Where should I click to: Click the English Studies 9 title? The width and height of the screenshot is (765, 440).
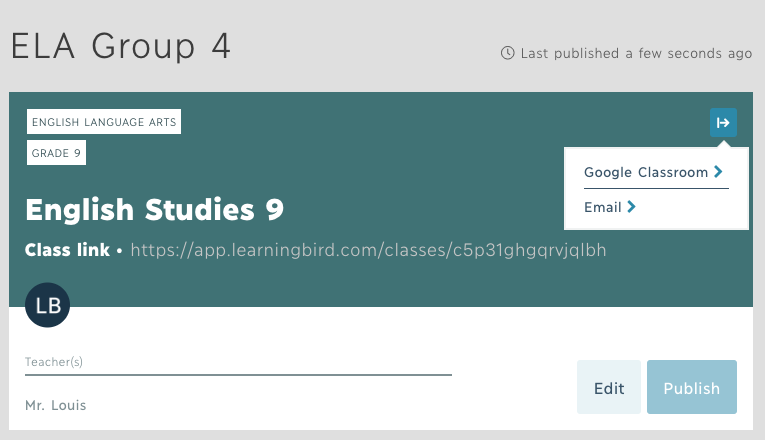point(154,210)
